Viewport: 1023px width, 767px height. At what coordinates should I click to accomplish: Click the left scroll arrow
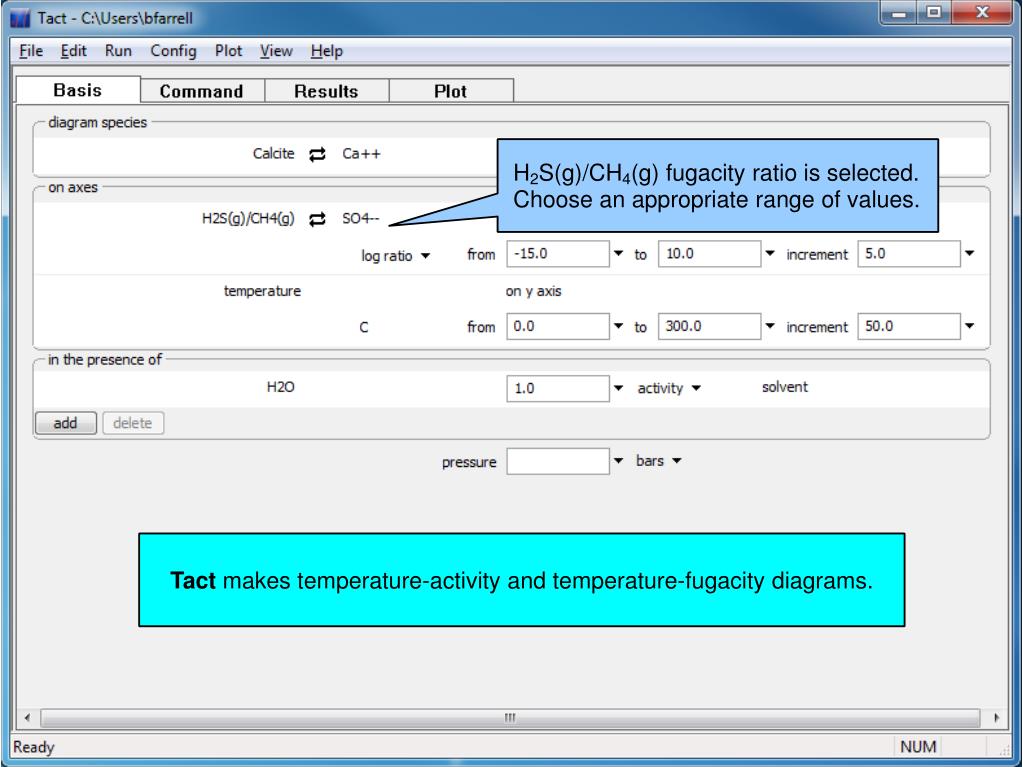pyautogui.click(x=27, y=717)
